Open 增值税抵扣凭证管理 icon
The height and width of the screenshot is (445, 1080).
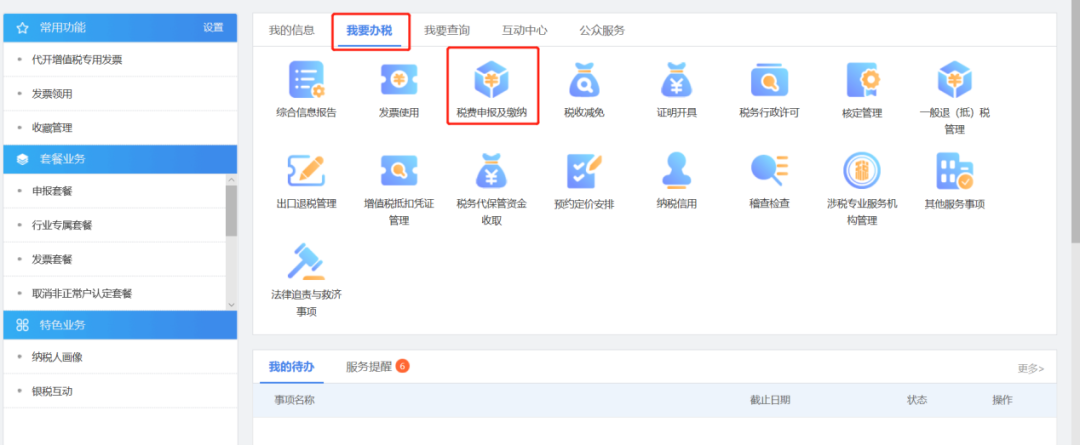399,172
